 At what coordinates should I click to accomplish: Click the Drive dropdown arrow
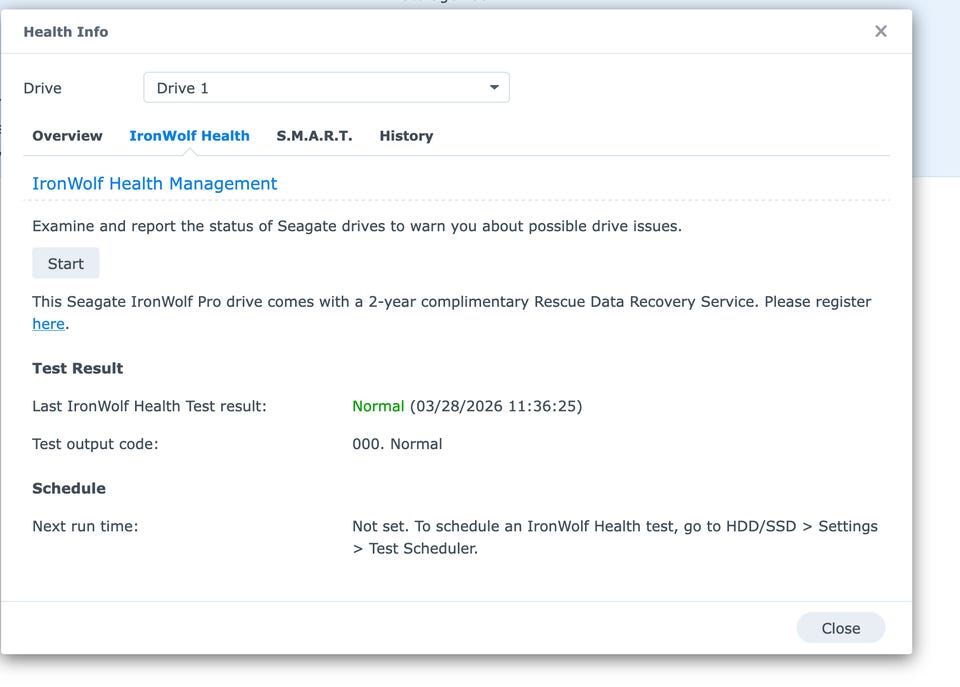(x=494, y=88)
